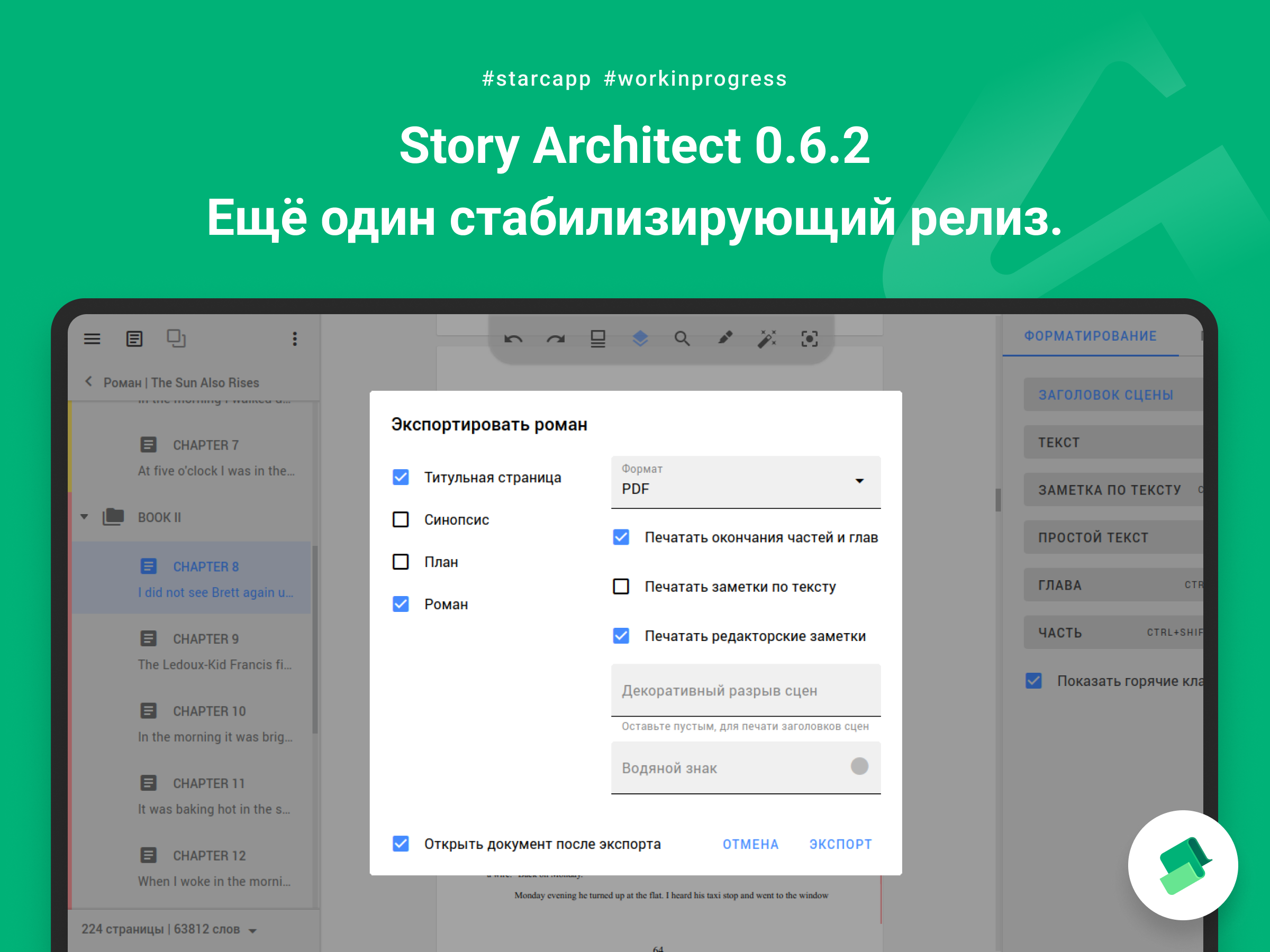
Task: Click the Story Architect logo badge
Action: [x=1183, y=865]
